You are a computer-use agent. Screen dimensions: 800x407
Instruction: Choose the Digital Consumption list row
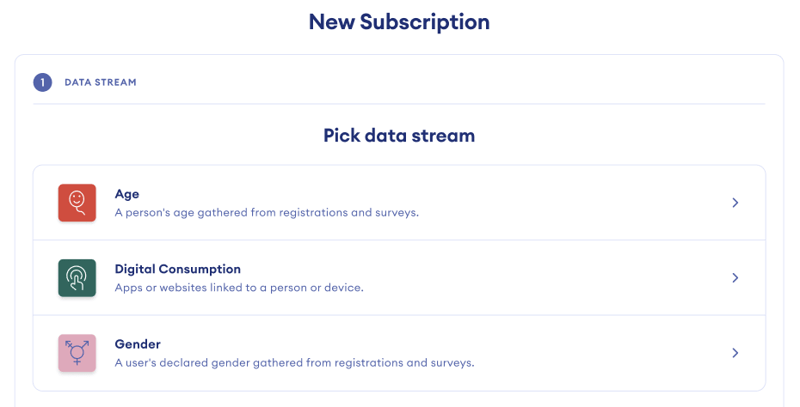399,277
